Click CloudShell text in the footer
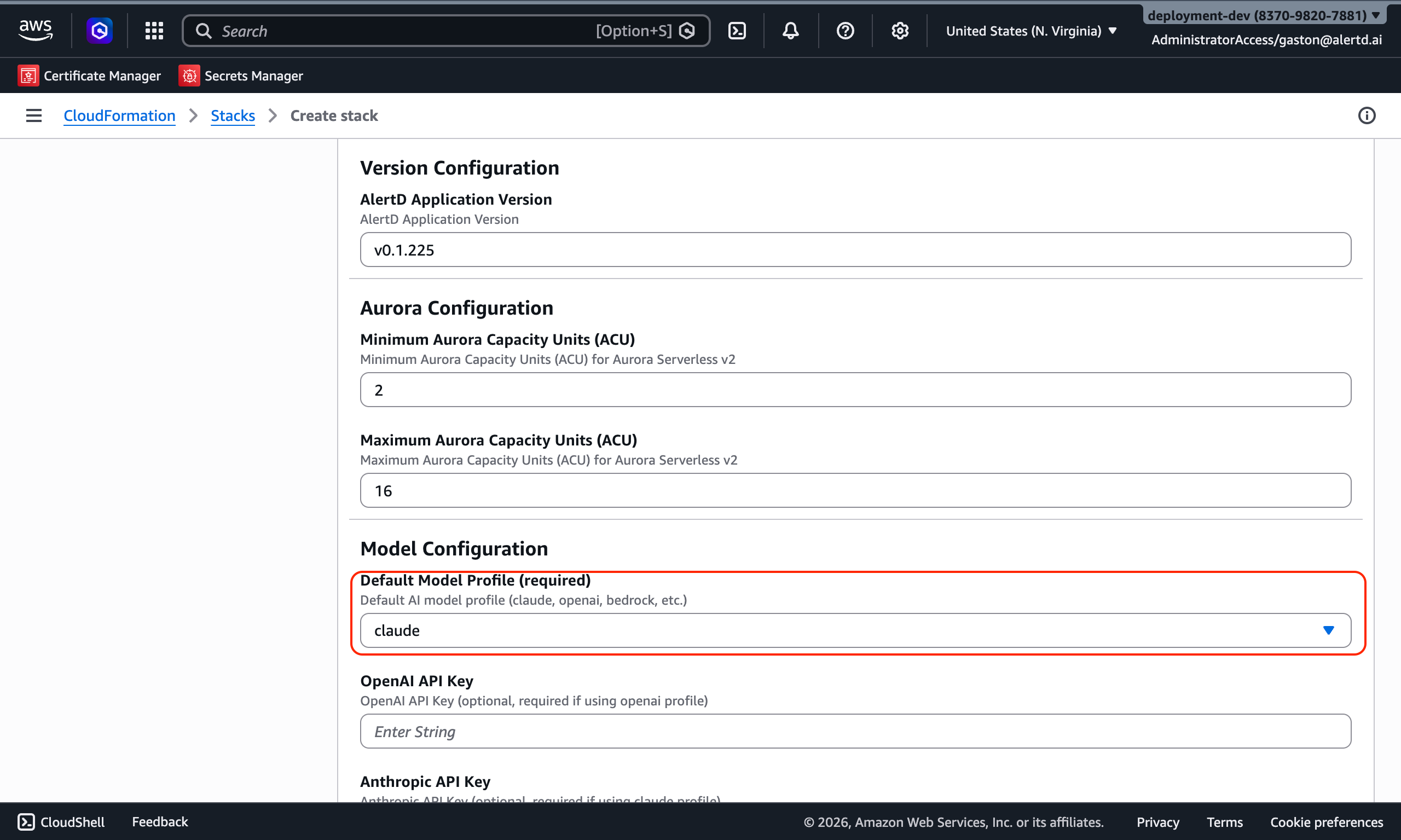This screenshot has height=840, width=1401. pos(72,822)
